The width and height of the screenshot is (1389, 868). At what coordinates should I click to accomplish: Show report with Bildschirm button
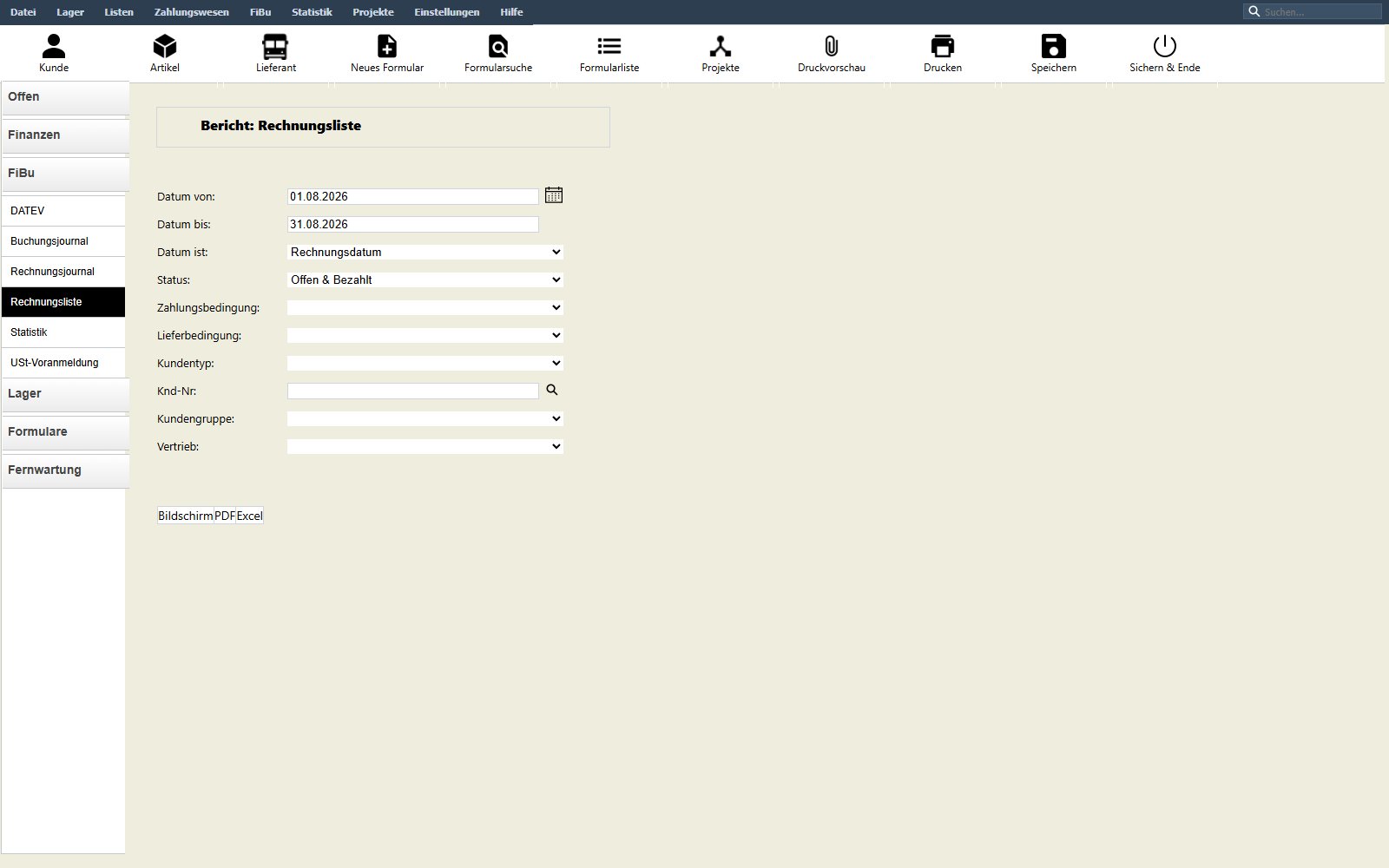[x=186, y=516]
